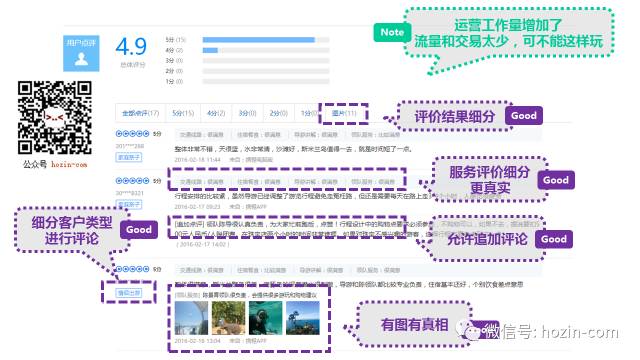Click the 情侣出游 customer type tag
The image size is (640, 360).
coord(129,293)
